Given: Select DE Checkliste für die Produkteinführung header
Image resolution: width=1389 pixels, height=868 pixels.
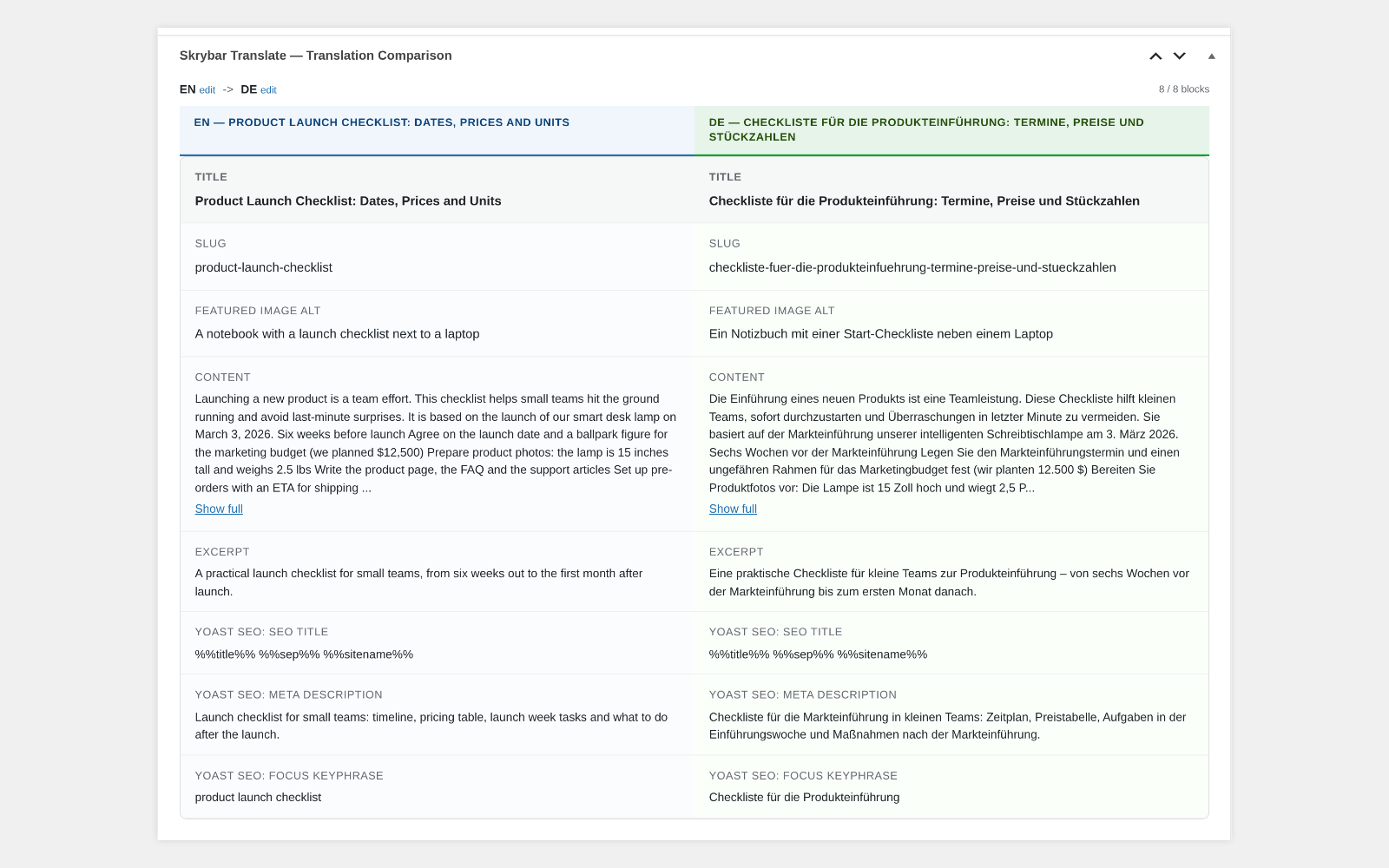Looking at the screenshot, I should click(x=951, y=131).
